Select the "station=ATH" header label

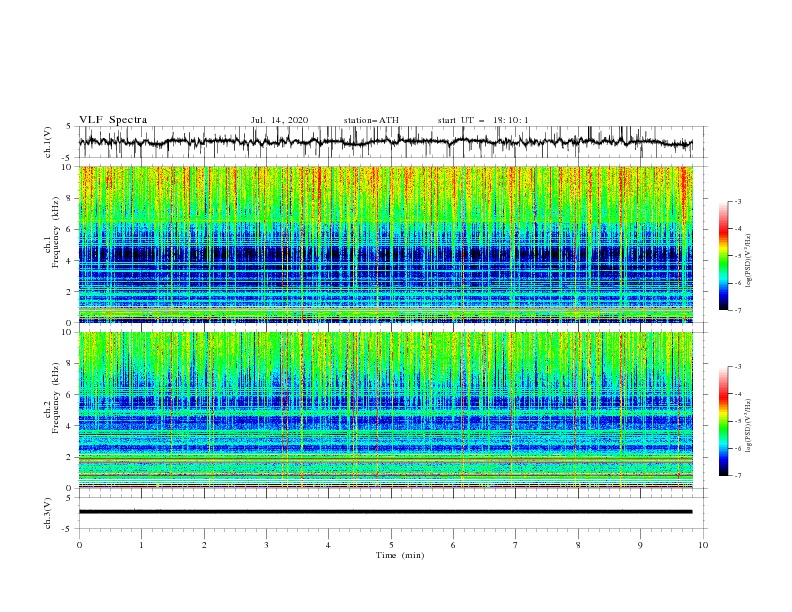click(x=371, y=120)
